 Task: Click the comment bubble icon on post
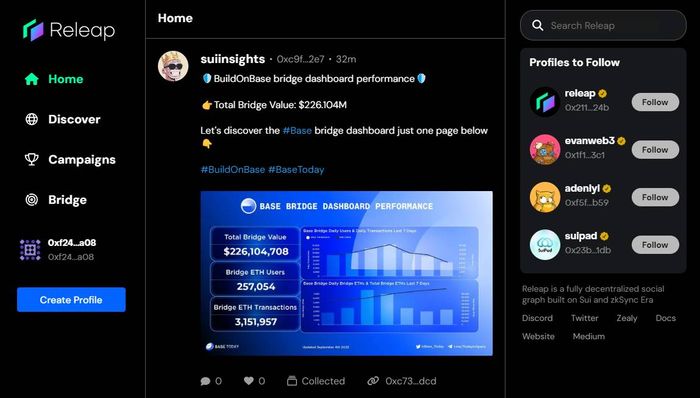205,381
